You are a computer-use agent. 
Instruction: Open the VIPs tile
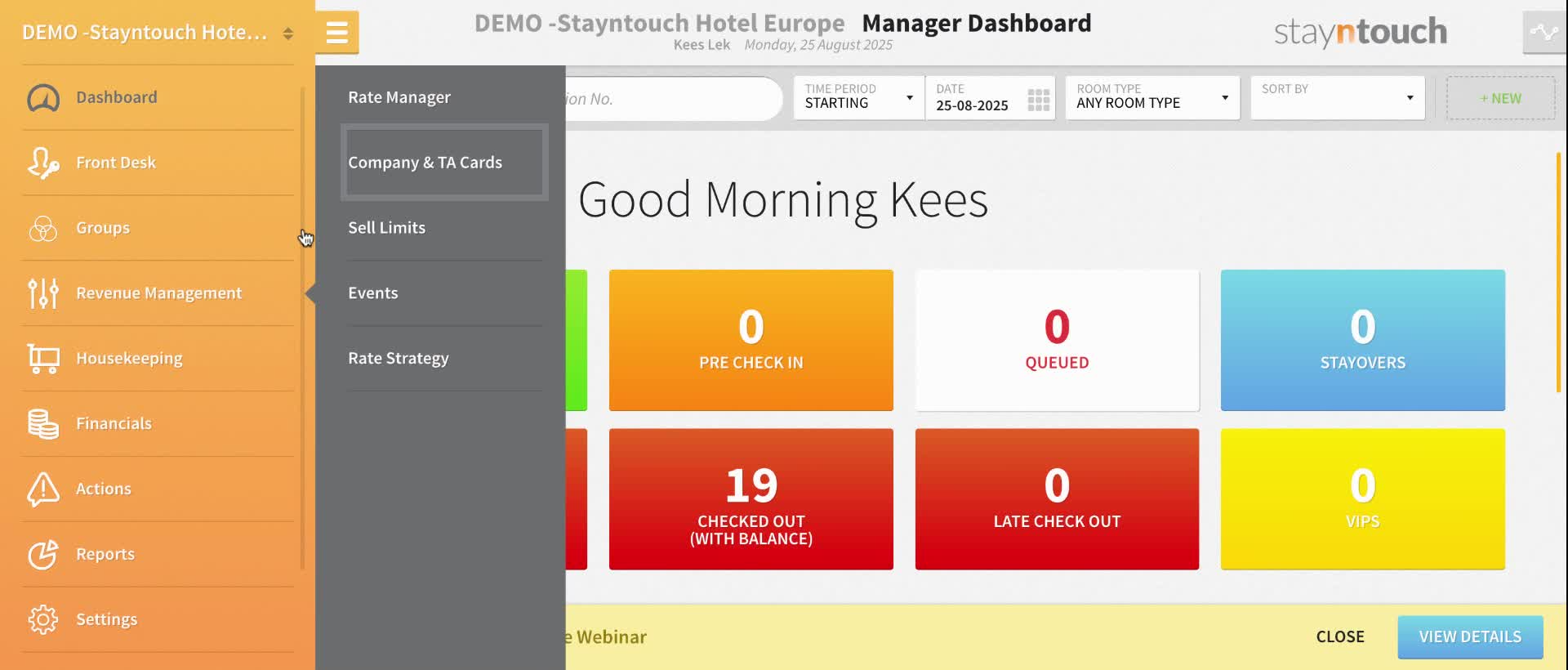[1363, 499]
